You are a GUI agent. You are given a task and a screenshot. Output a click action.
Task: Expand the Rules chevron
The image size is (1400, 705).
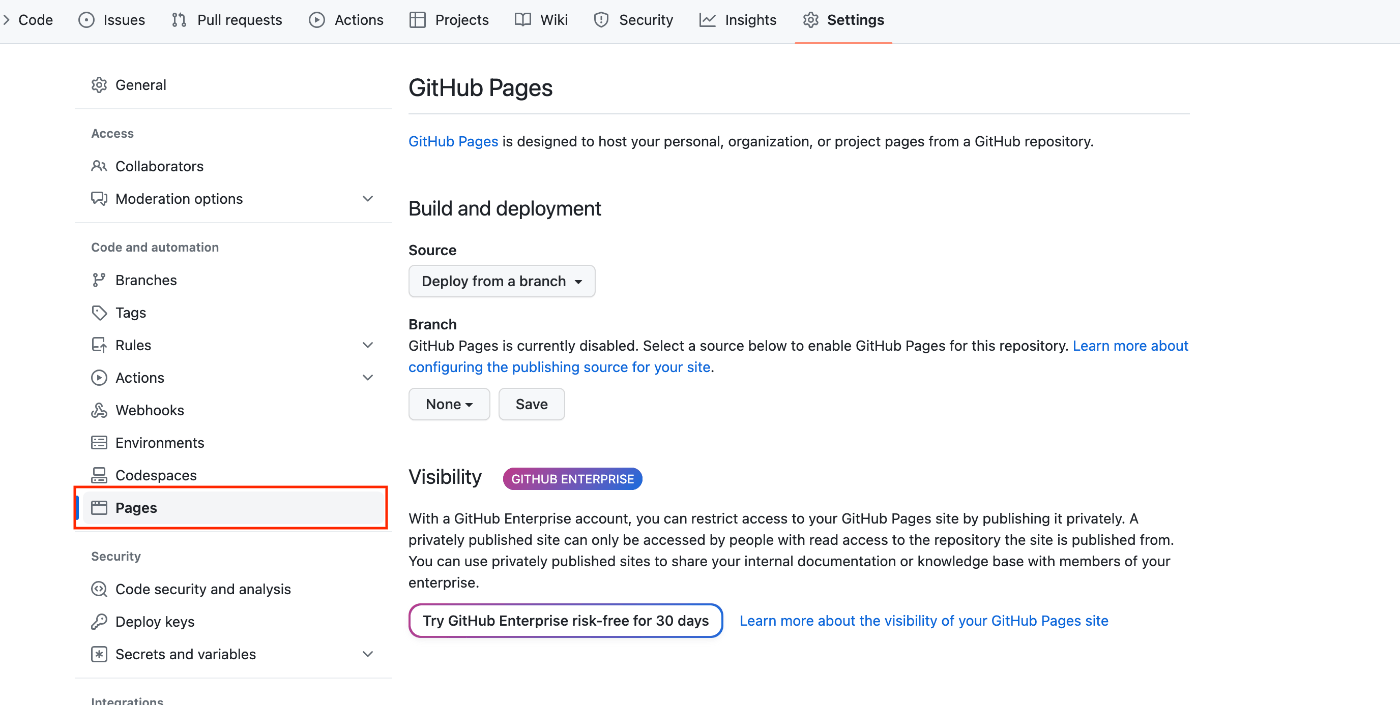[368, 345]
